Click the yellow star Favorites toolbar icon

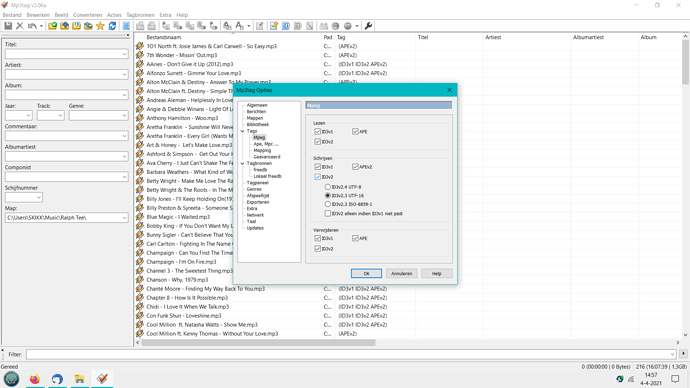(100, 26)
